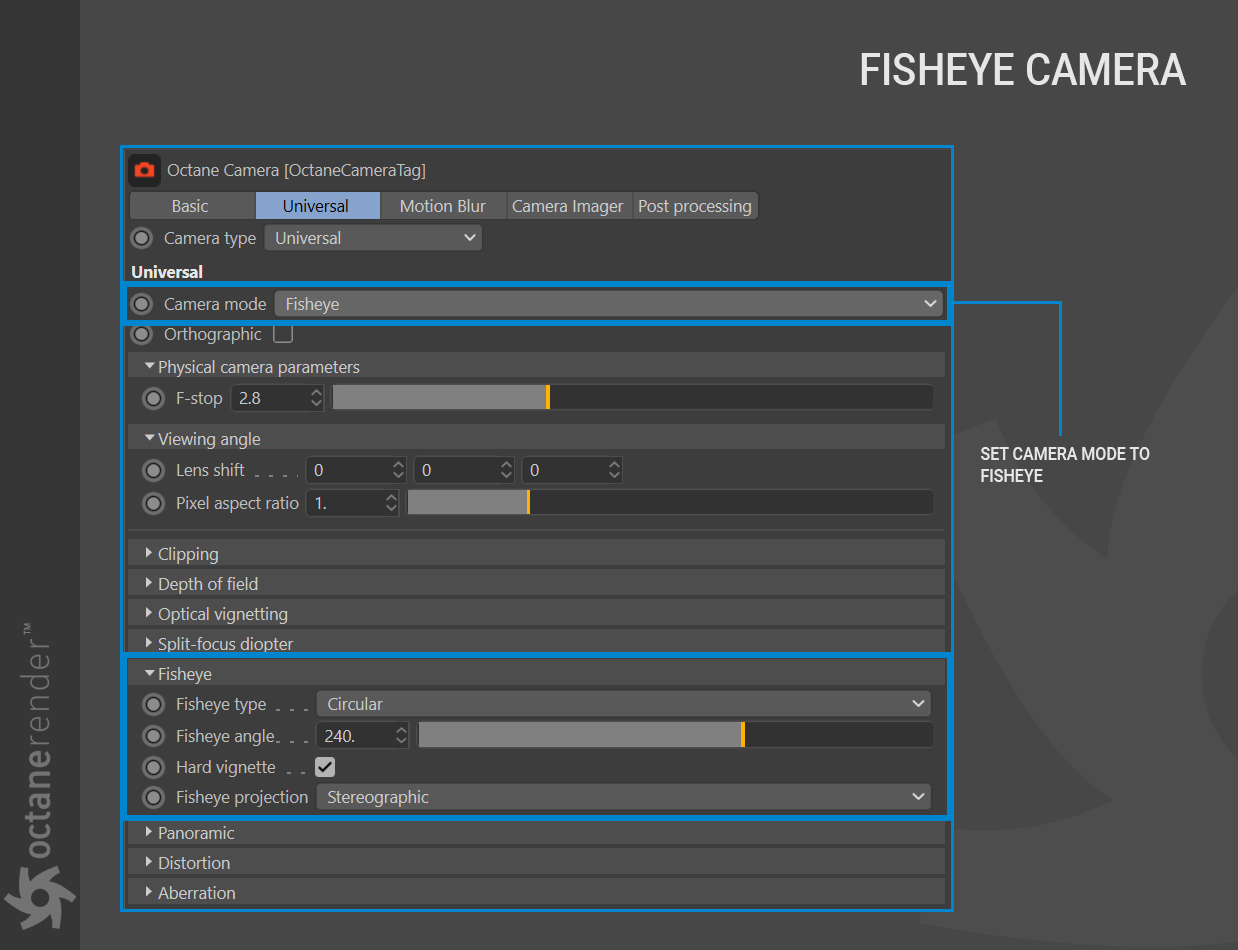The width and height of the screenshot is (1238, 950).
Task: Click the keyframe dot beside Pixel aspect ratio
Action: click(153, 503)
